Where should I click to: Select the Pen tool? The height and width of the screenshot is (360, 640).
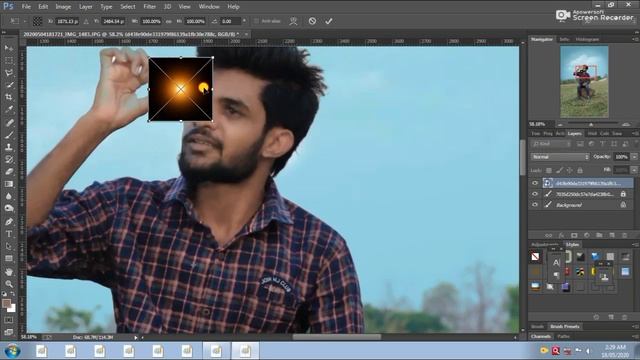[x=9, y=222]
